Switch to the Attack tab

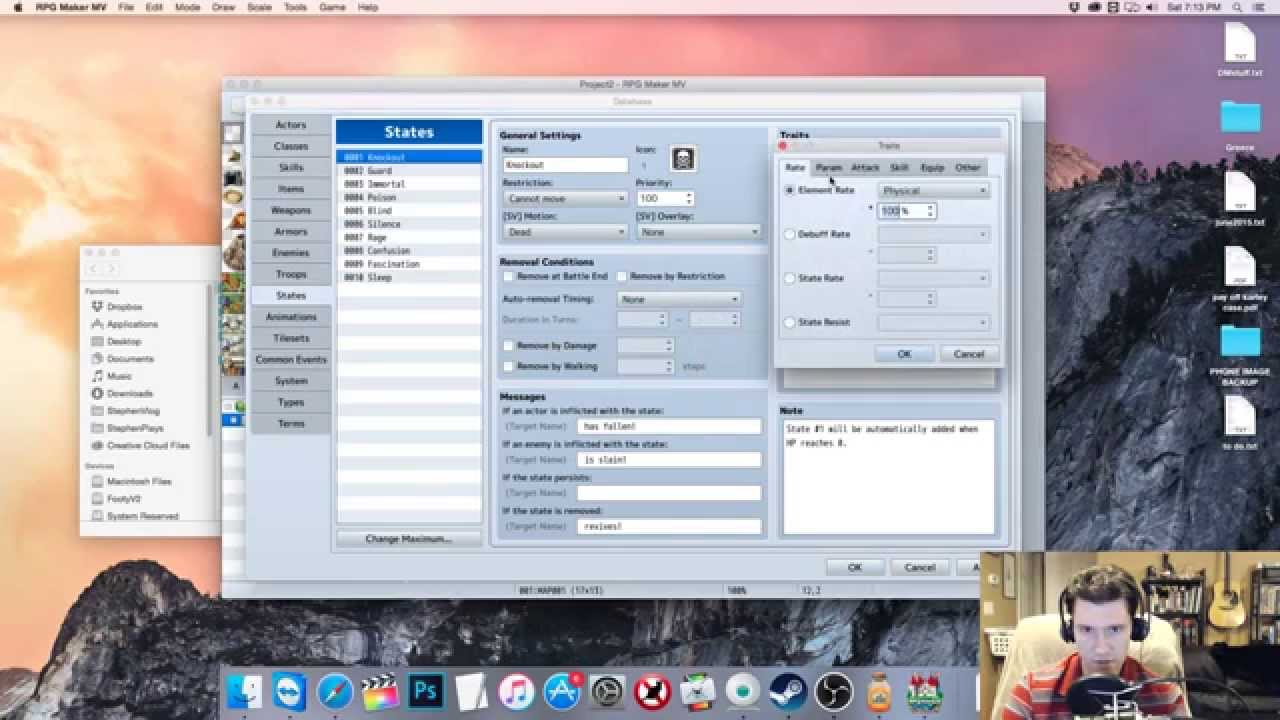click(x=865, y=167)
